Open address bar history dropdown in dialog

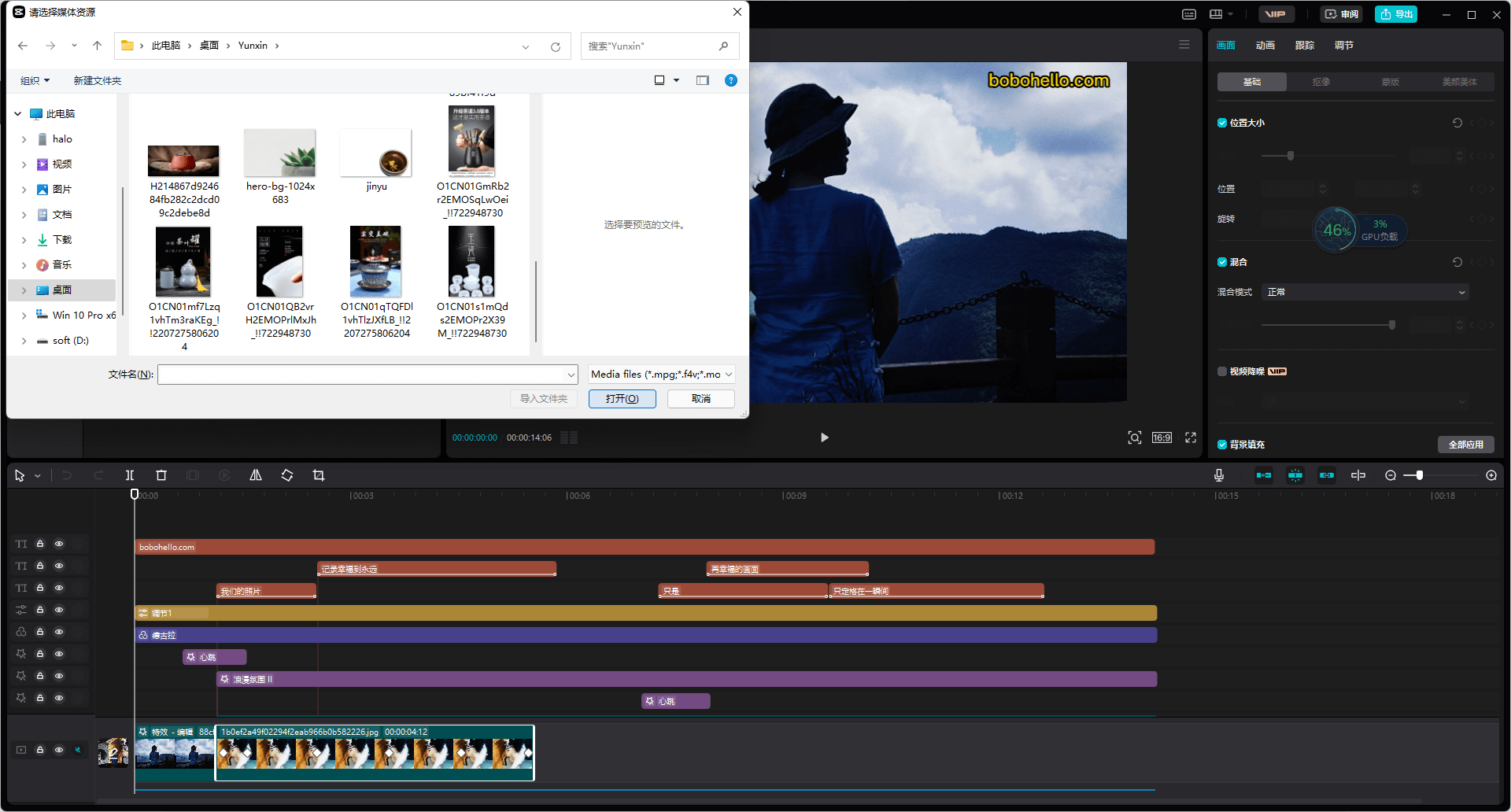526,46
